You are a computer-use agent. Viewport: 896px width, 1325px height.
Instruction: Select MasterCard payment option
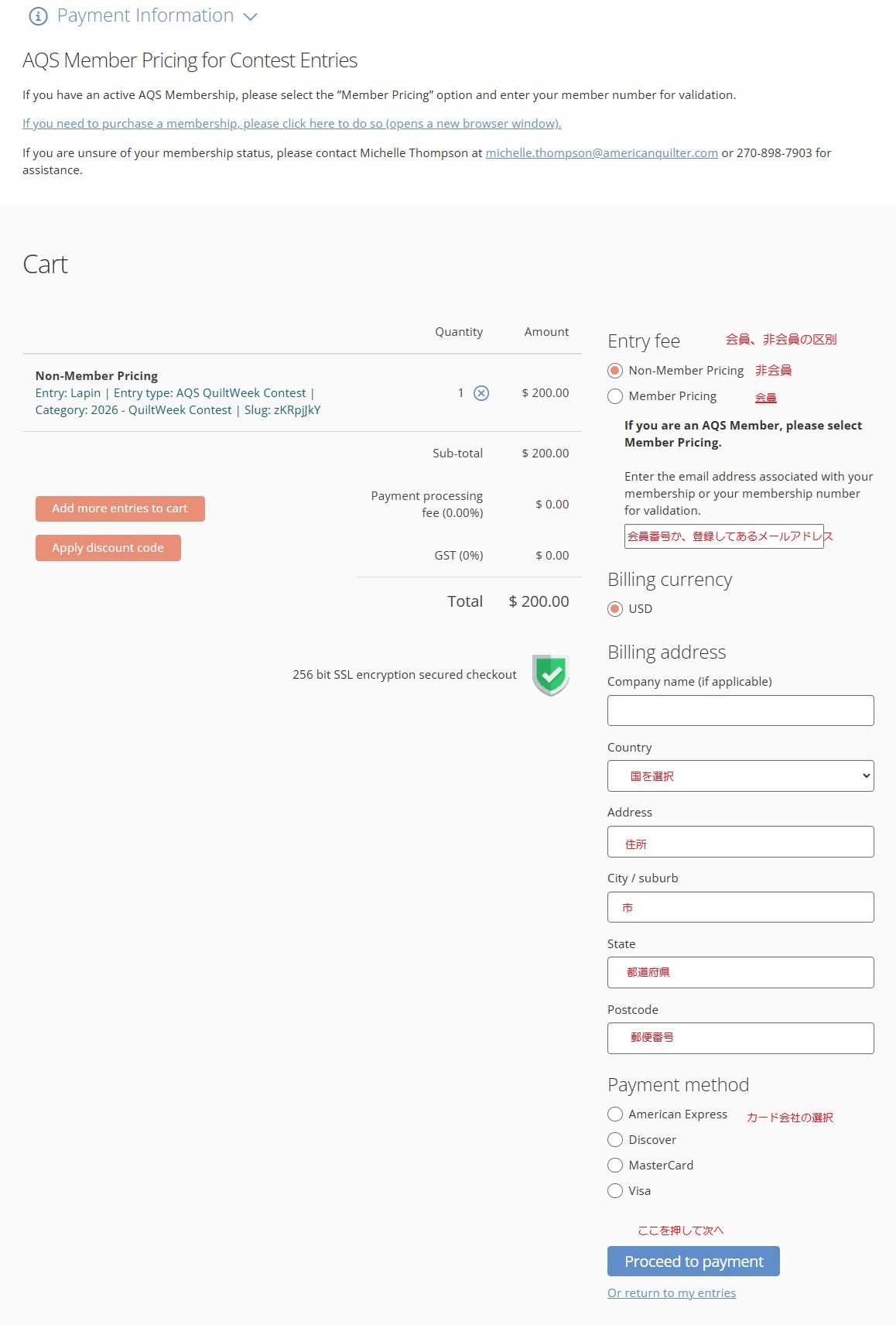point(615,1166)
